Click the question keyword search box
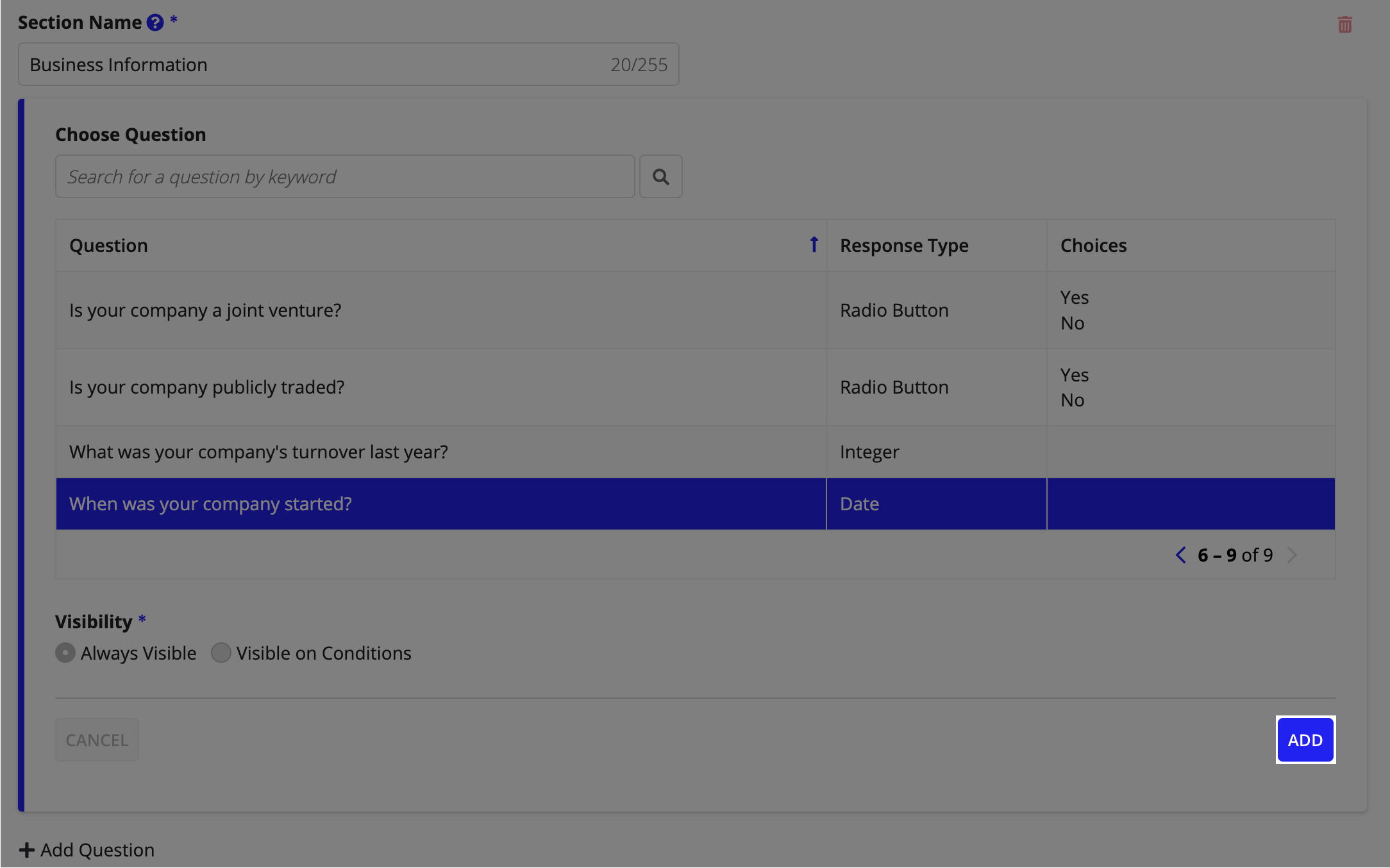The image size is (1390, 868). 345,176
